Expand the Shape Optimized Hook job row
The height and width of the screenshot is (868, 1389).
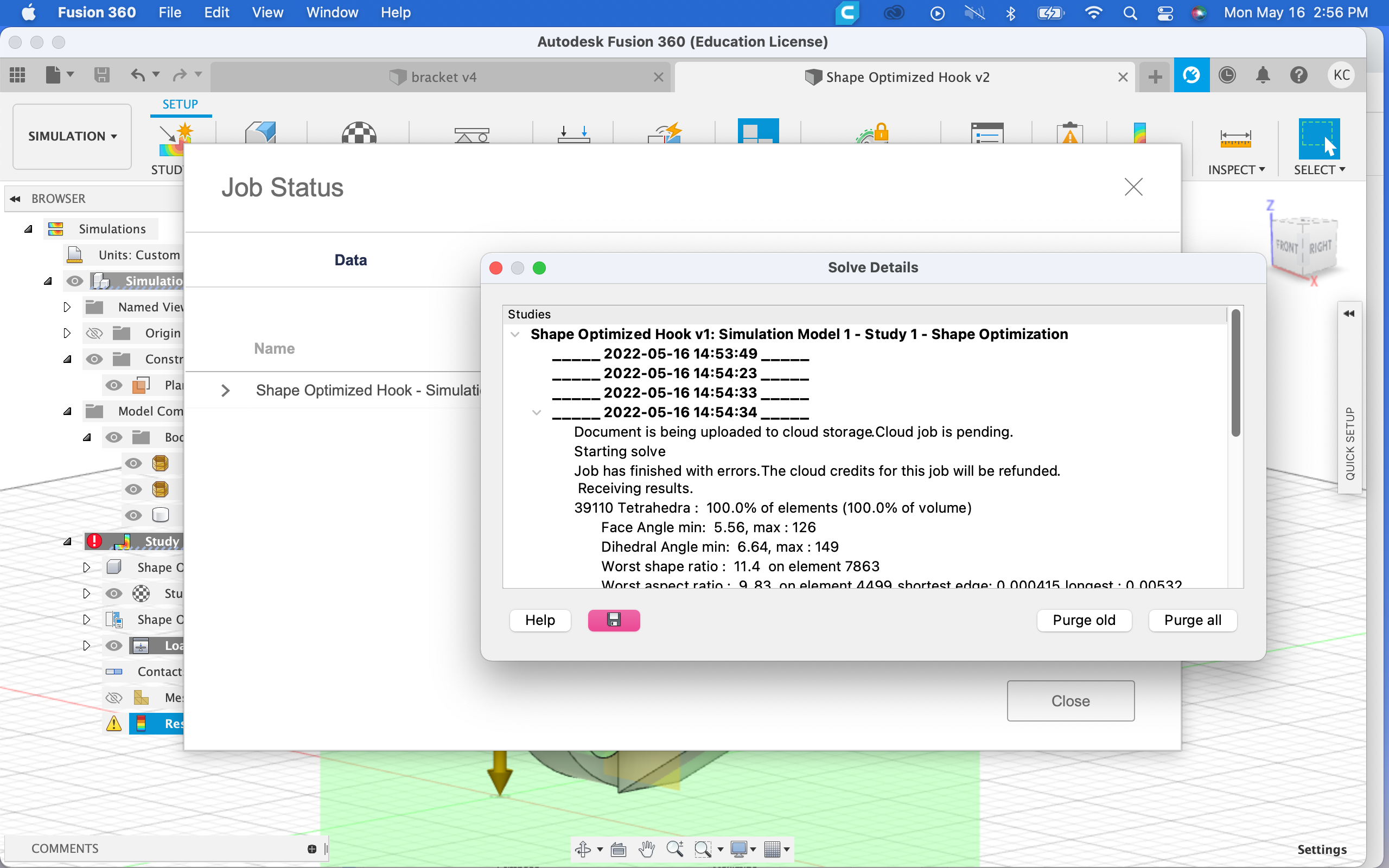pyautogui.click(x=226, y=391)
